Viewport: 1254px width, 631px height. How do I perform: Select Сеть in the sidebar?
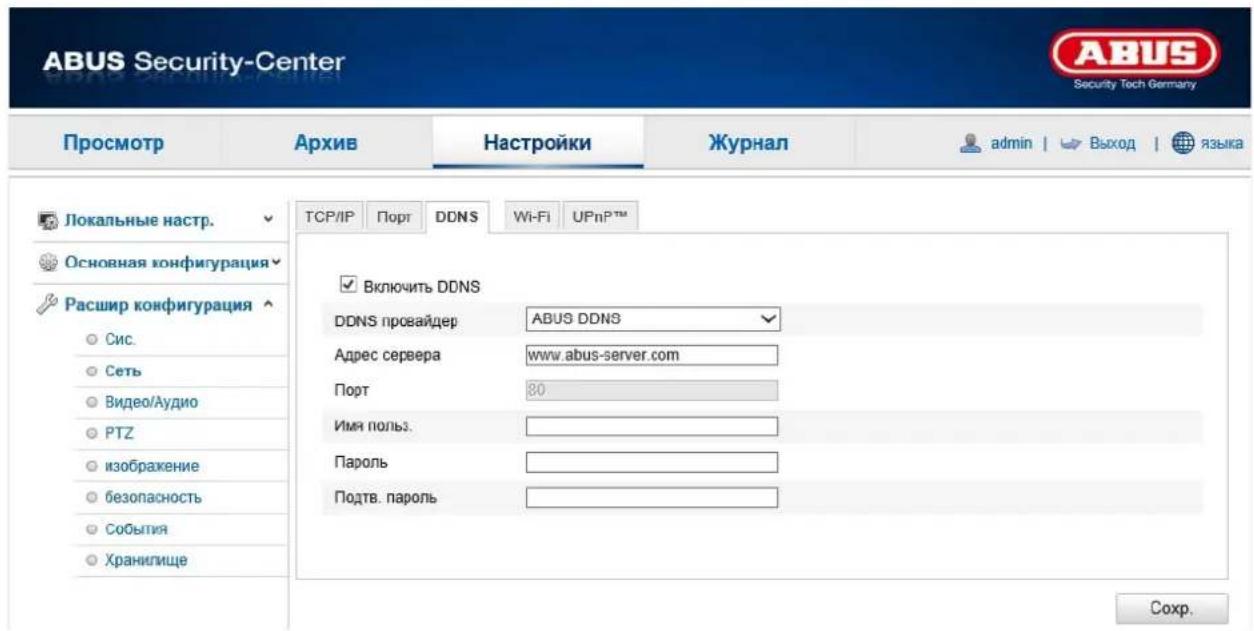pyautogui.click(x=124, y=372)
